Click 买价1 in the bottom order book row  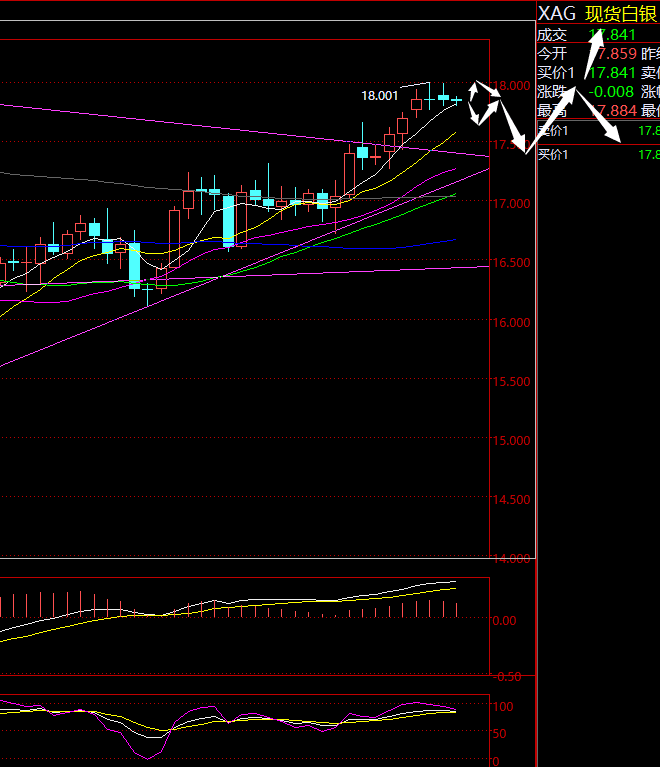click(553, 155)
